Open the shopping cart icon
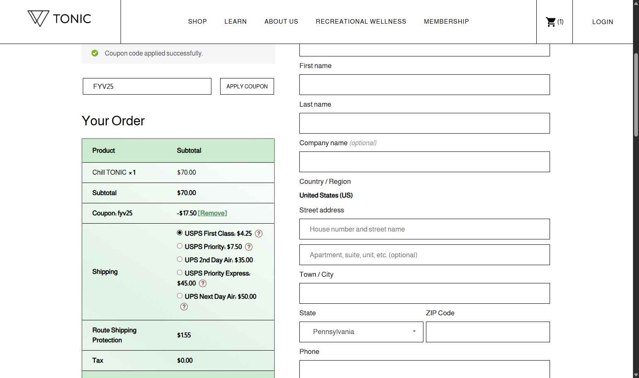Image resolution: width=639 pixels, height=378 pixels. click(x=551, y=22)
